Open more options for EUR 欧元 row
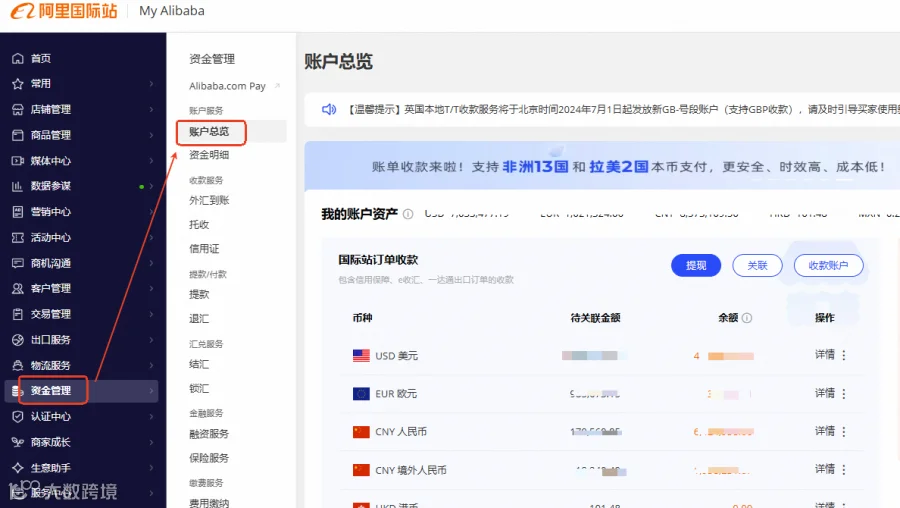Image resolution: width=900 pixels, height=508 pixels. (x=844, y=394)
